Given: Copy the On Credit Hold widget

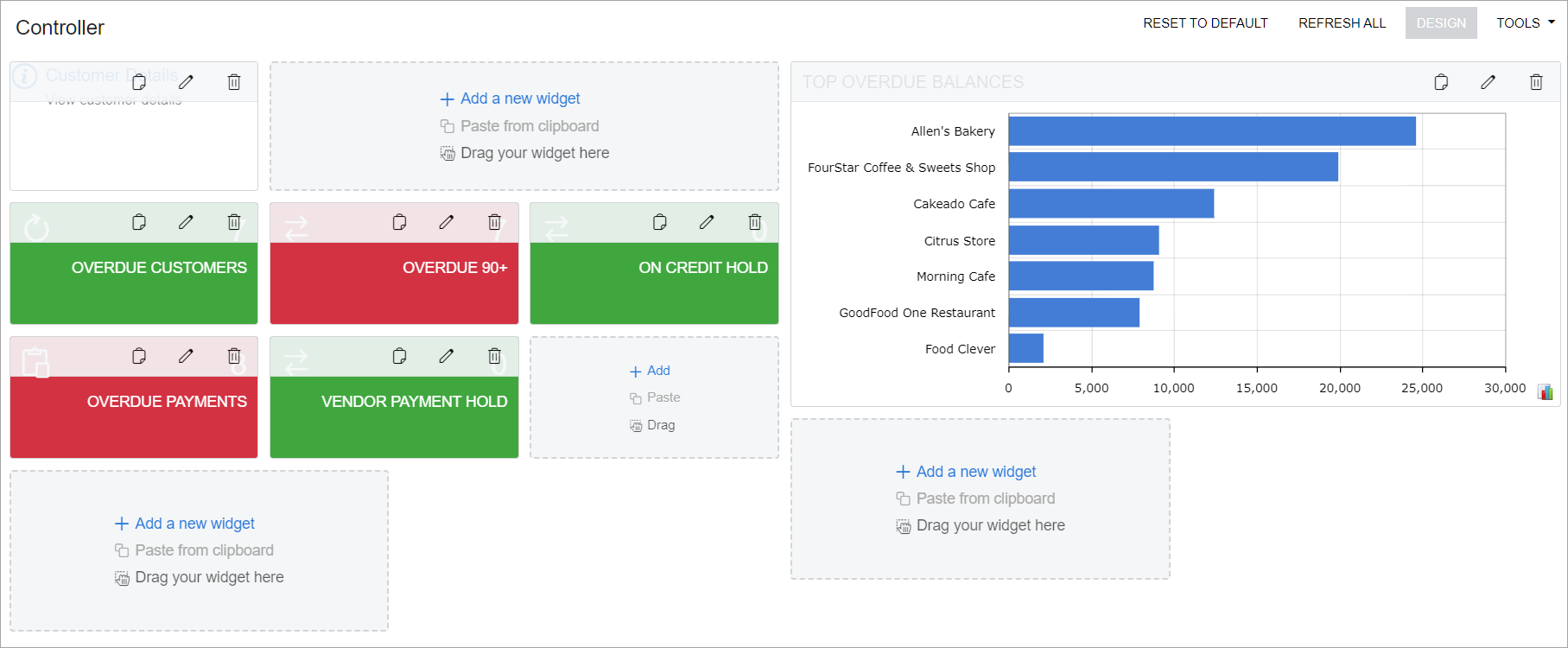Looking at the screenshot, I should pos(660,222).
